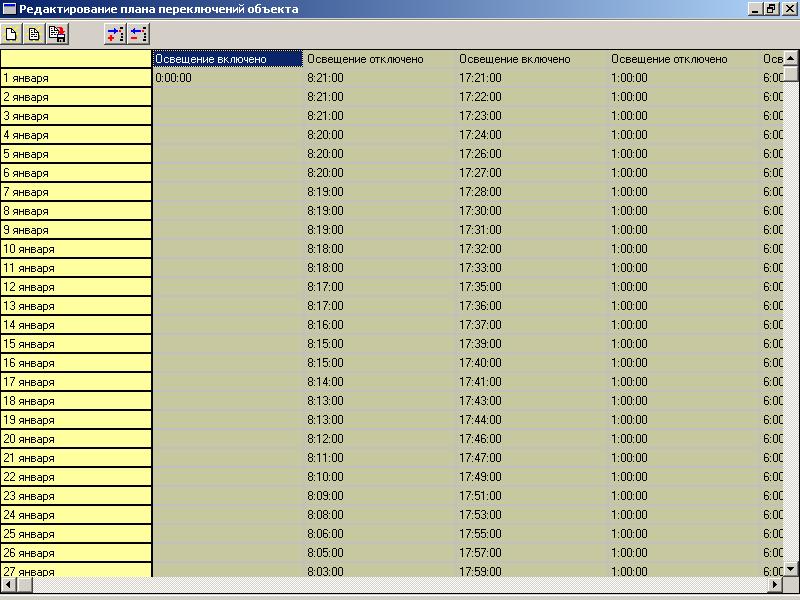Image resolution: width=800 pixels, height=600 pixels.
Task: Select the "15 января" row header
Action: 76,344
